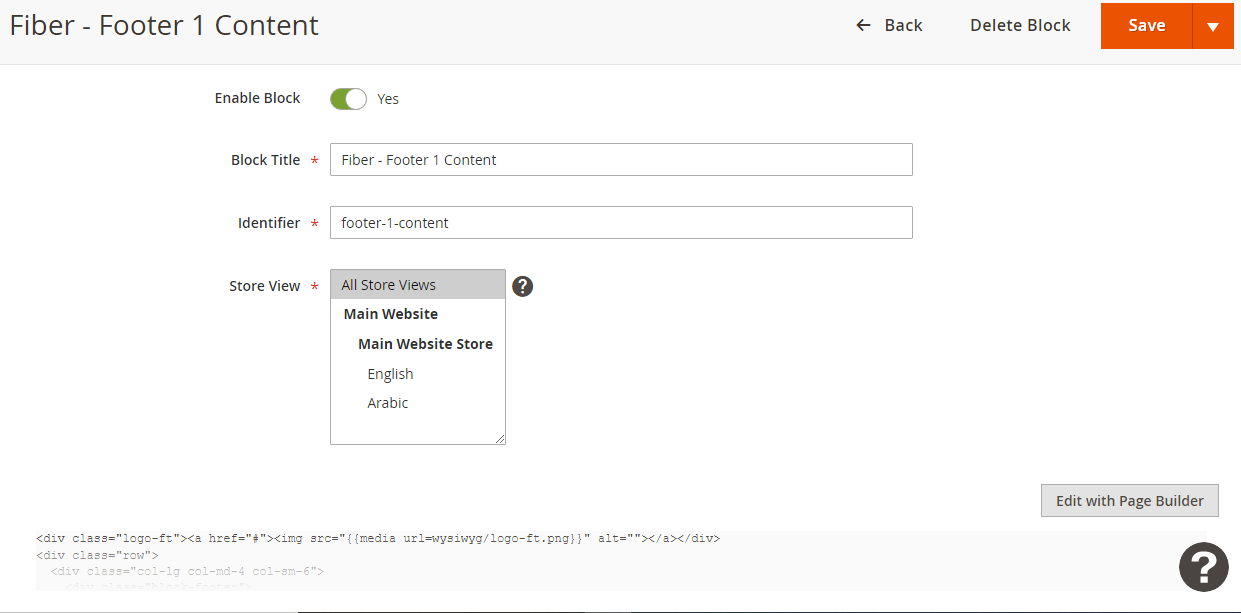Click the Identifier field label
This screenshot has height=613, width=1241.
tap(268, 223)
